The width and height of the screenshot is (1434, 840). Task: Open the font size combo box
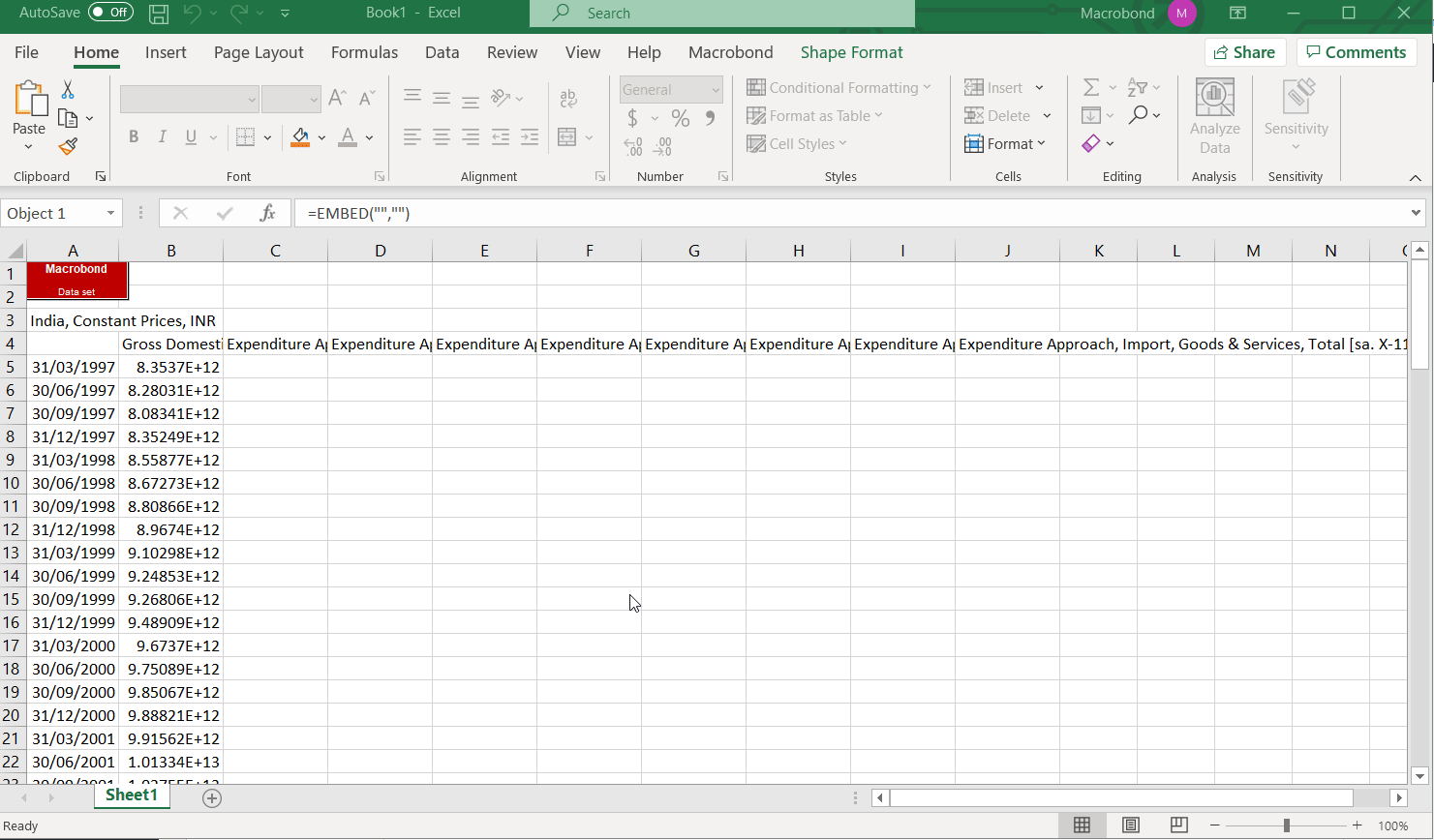click(290, 99)
